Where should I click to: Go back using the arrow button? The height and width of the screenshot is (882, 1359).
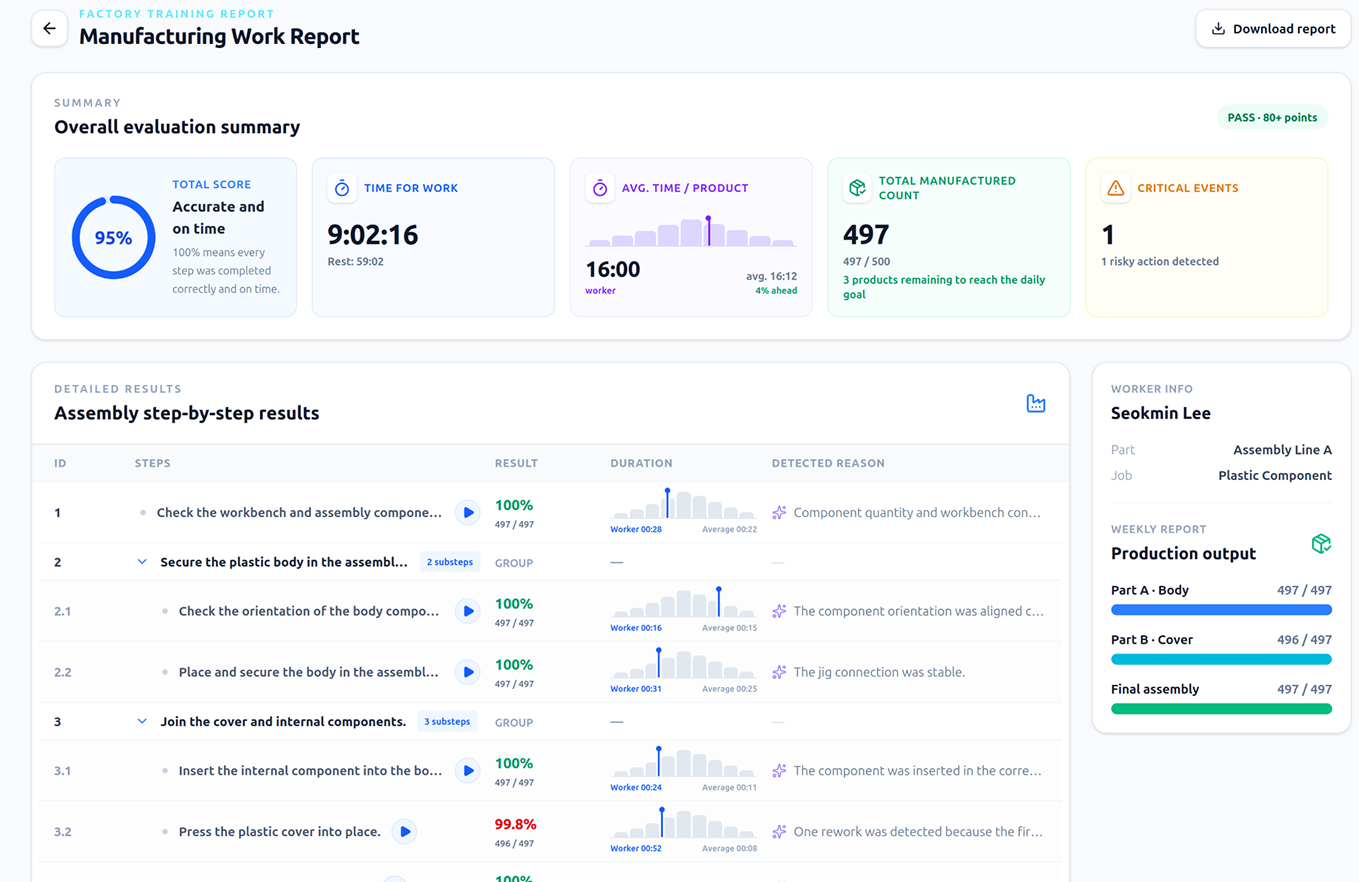coord(49,29)
